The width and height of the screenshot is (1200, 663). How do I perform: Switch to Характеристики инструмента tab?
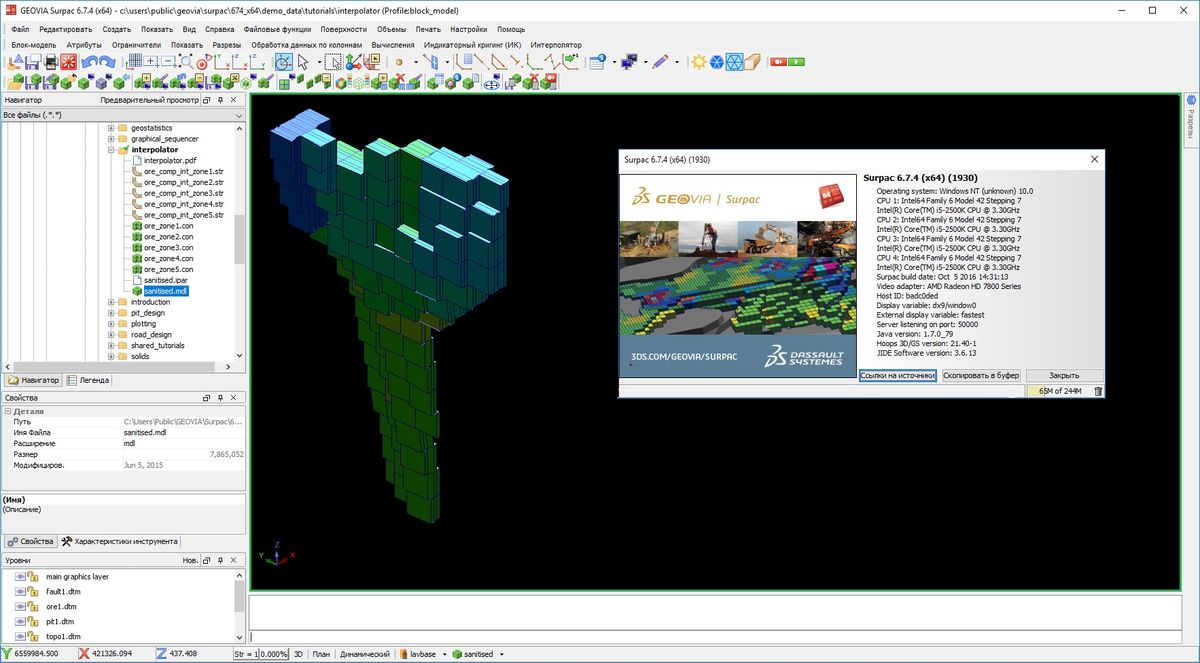120,541
